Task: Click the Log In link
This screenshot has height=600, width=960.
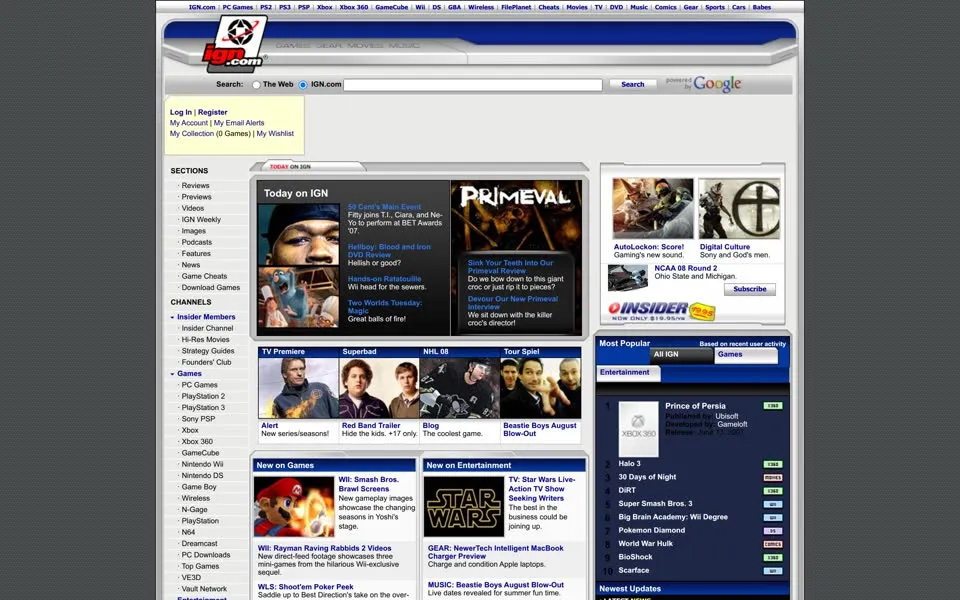Action: (x=181, y=112)
